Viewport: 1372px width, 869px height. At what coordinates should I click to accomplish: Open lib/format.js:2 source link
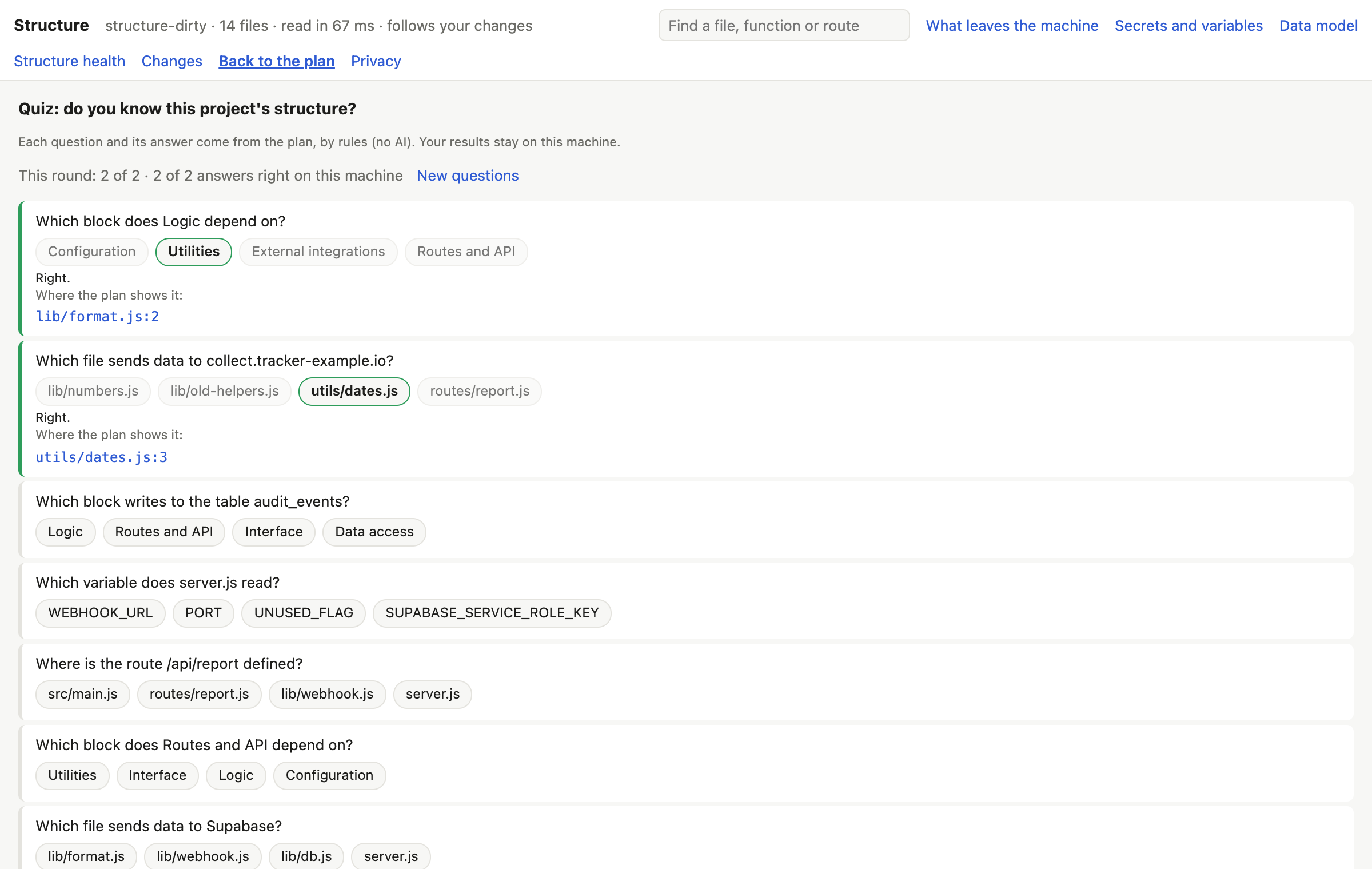(97, 317)
